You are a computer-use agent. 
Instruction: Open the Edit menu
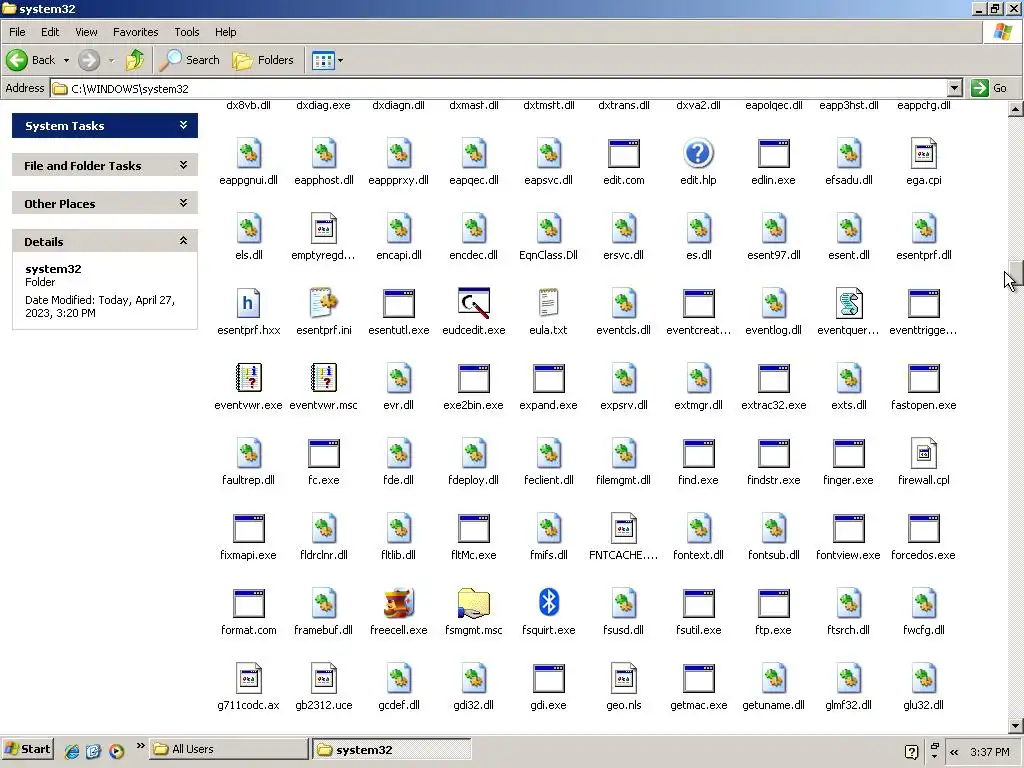50,32
